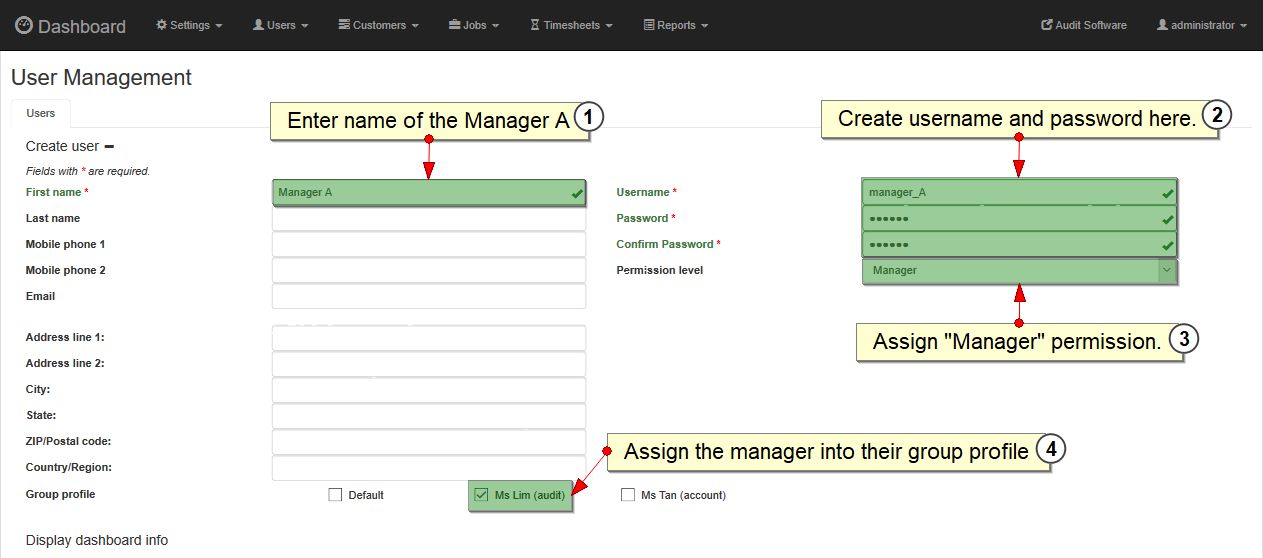Image resolution: width=1263 pixels, height=558 pixels.
Task: Select the Users tab
Action: pyautogui.click(x=41, y=113)
